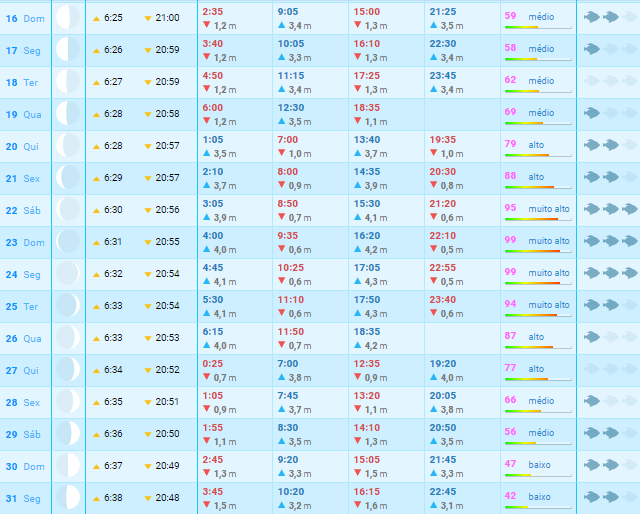Click the tide height 4,3 m under 17:50

[x=376, y=314]
